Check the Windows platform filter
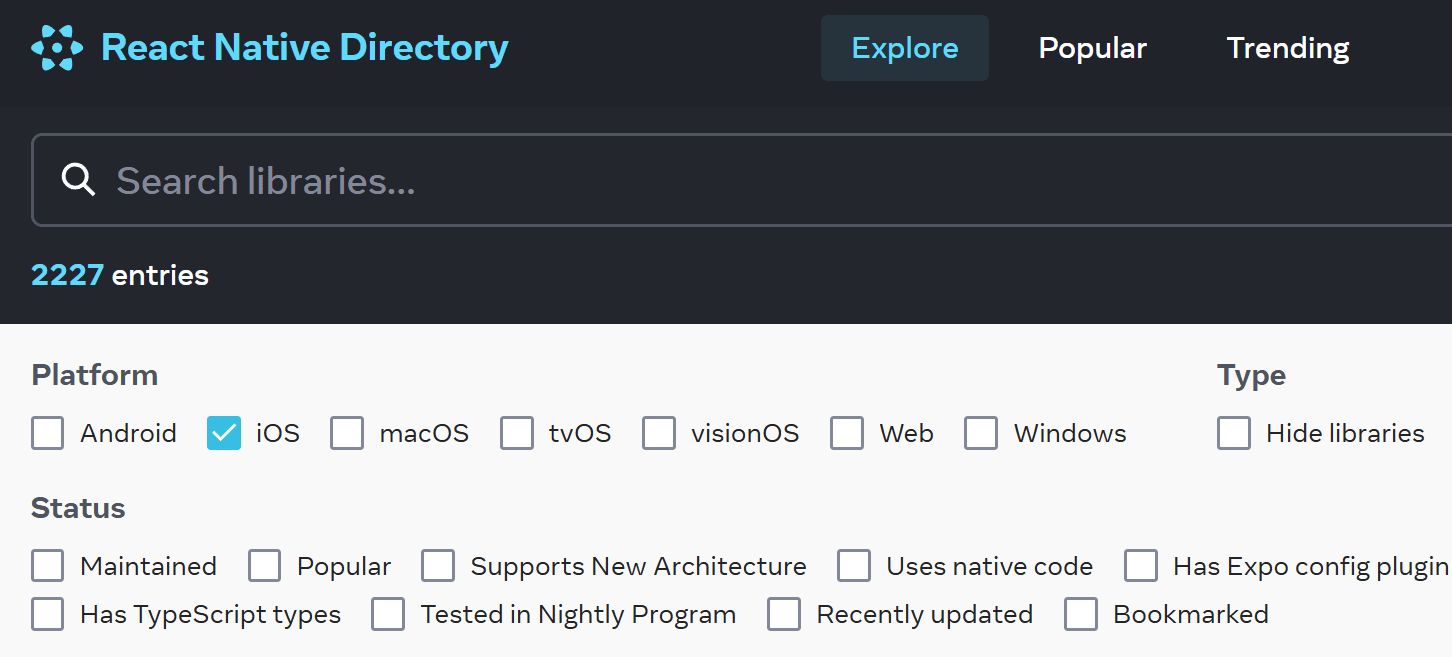This screenshot has width=1452, height=657. (981, 433)
